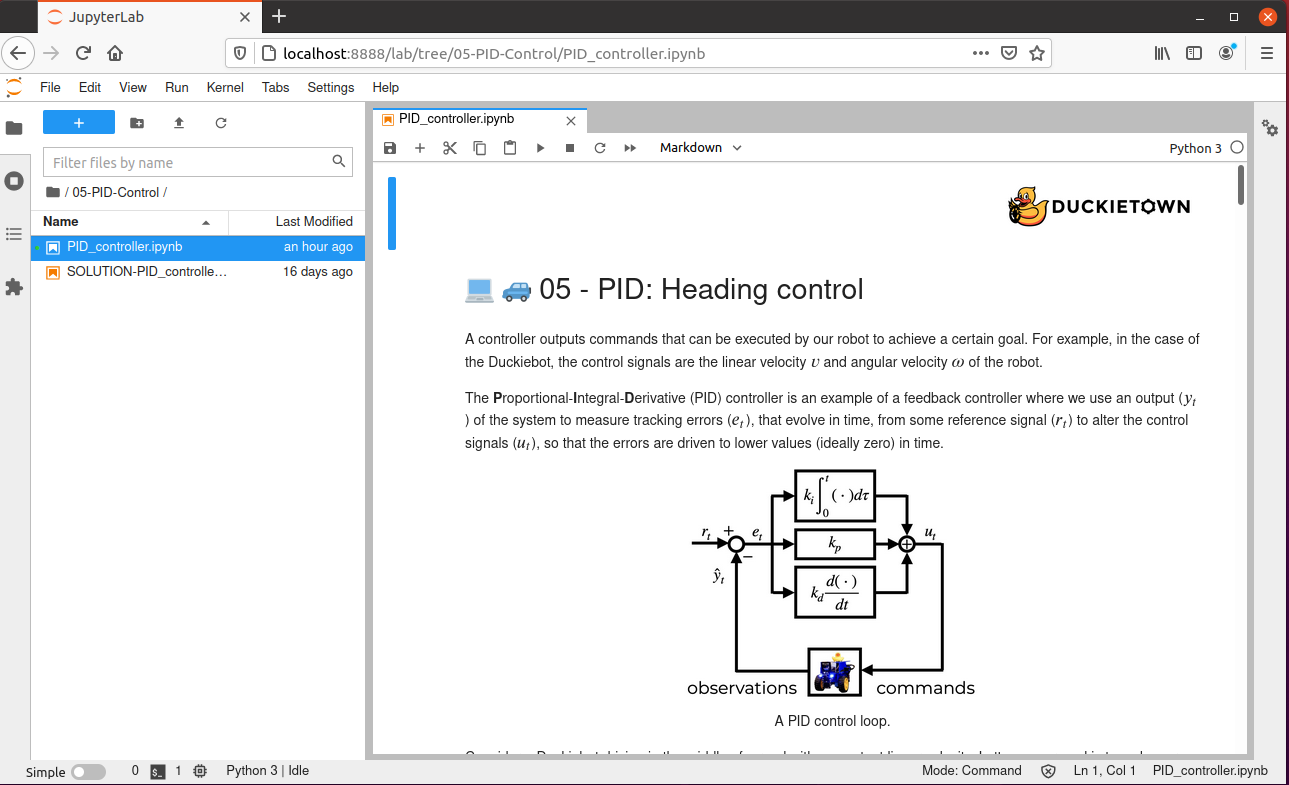Screen dimensions: 1289x785
Task: Interrupt the kernel with the stop icon
Action: pos(570,148)
